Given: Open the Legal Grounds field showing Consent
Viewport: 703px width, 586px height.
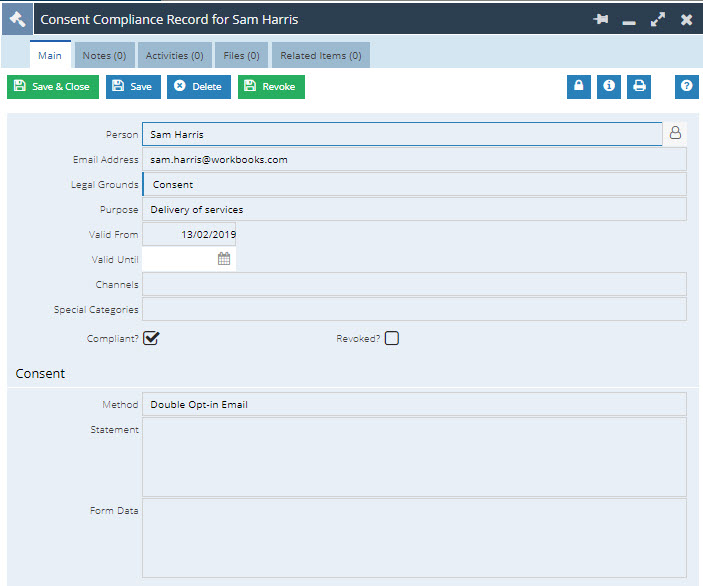Looking at the screenshot, I should 414,184.
